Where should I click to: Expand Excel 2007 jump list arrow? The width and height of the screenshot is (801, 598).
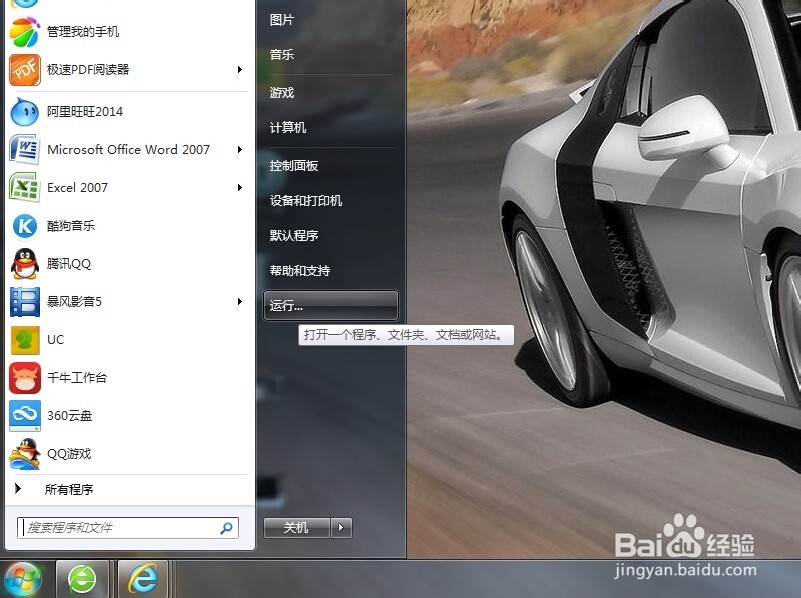pyautogui.click(x=239, y=187)
